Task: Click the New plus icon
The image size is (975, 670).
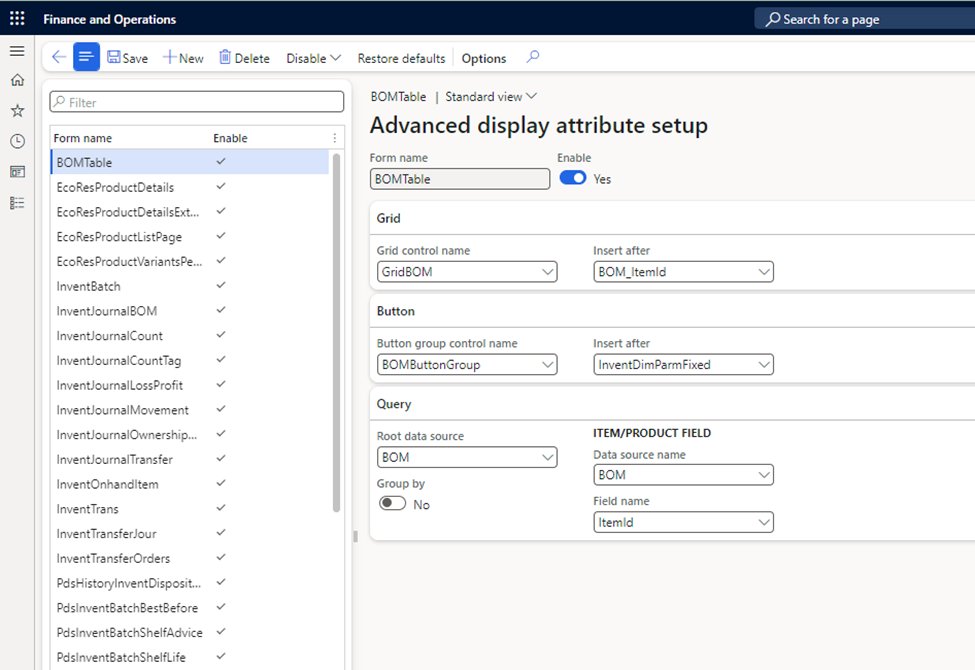Action: (169, 57)
